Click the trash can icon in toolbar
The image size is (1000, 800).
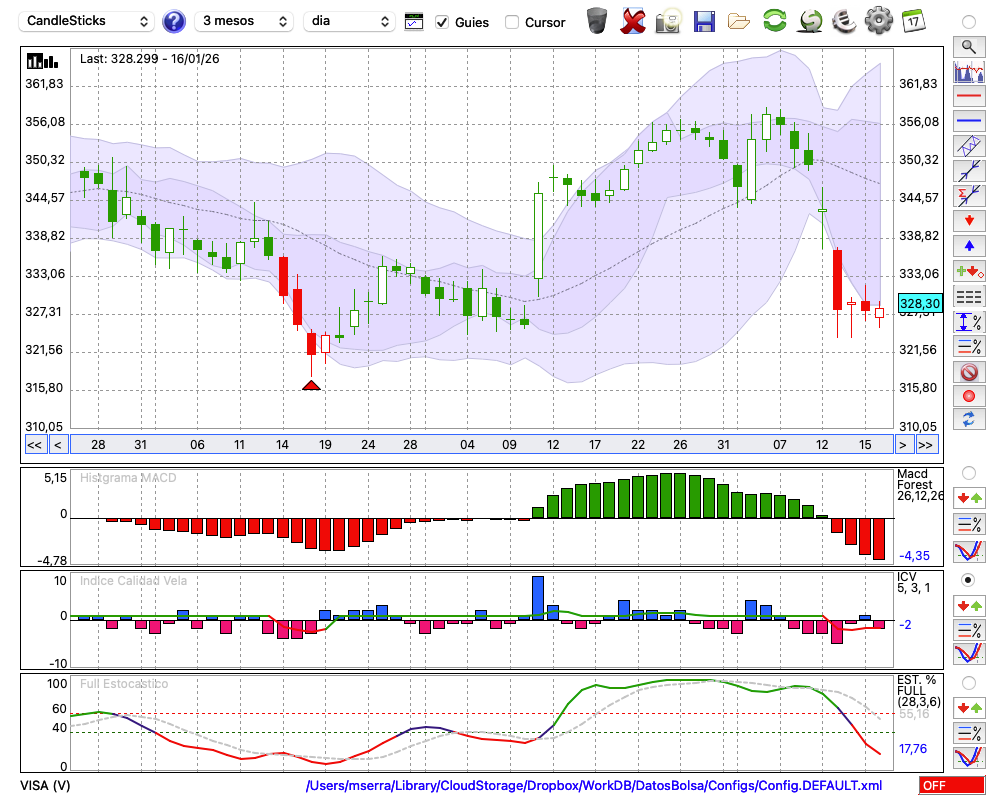597,21
